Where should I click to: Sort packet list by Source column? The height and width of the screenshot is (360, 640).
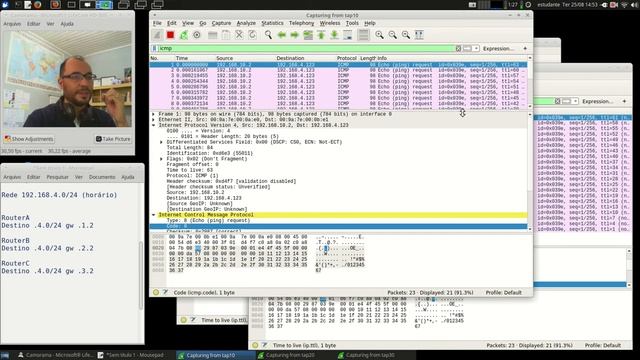click(x=224, y=58)
